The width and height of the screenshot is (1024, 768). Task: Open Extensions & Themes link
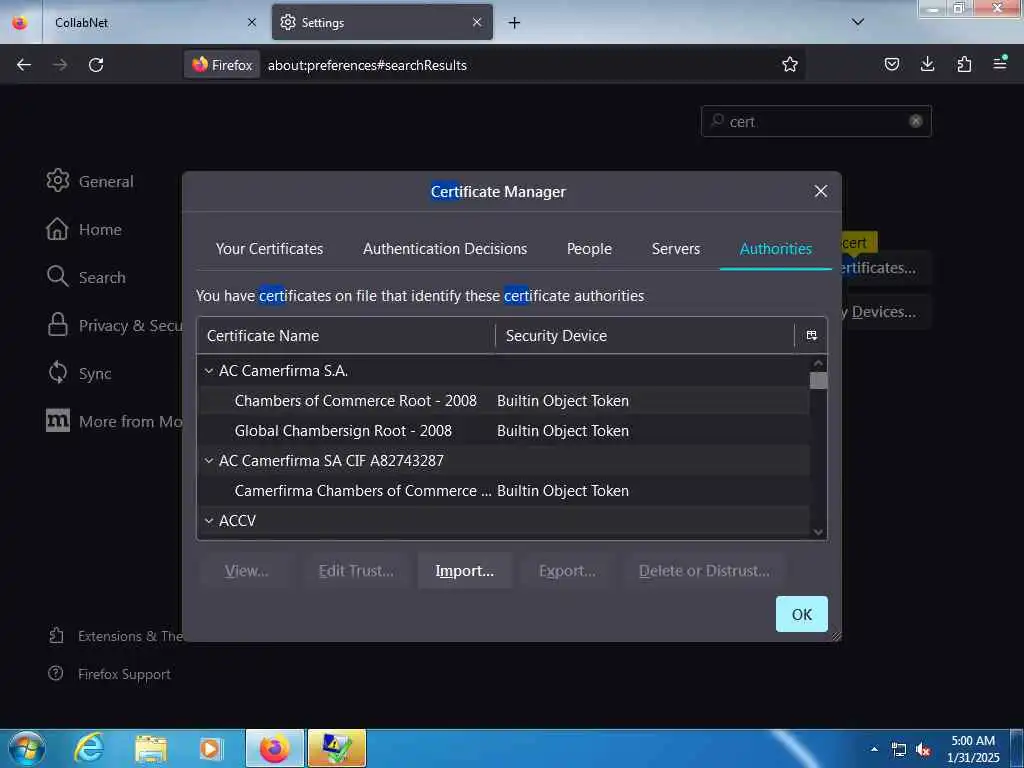[x=115, y=636]
